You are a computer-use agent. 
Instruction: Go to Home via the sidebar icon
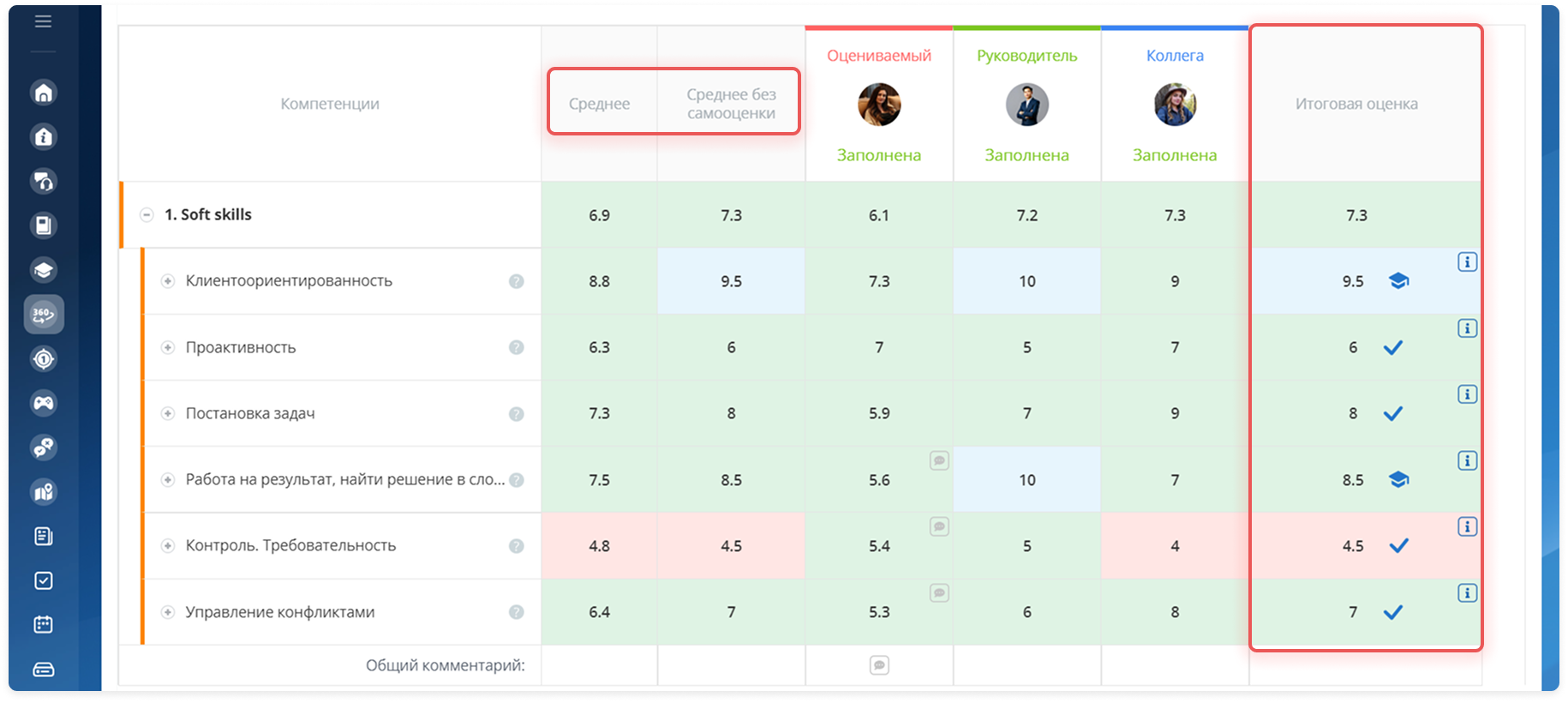pyautogui.click(x=44, y=93)
